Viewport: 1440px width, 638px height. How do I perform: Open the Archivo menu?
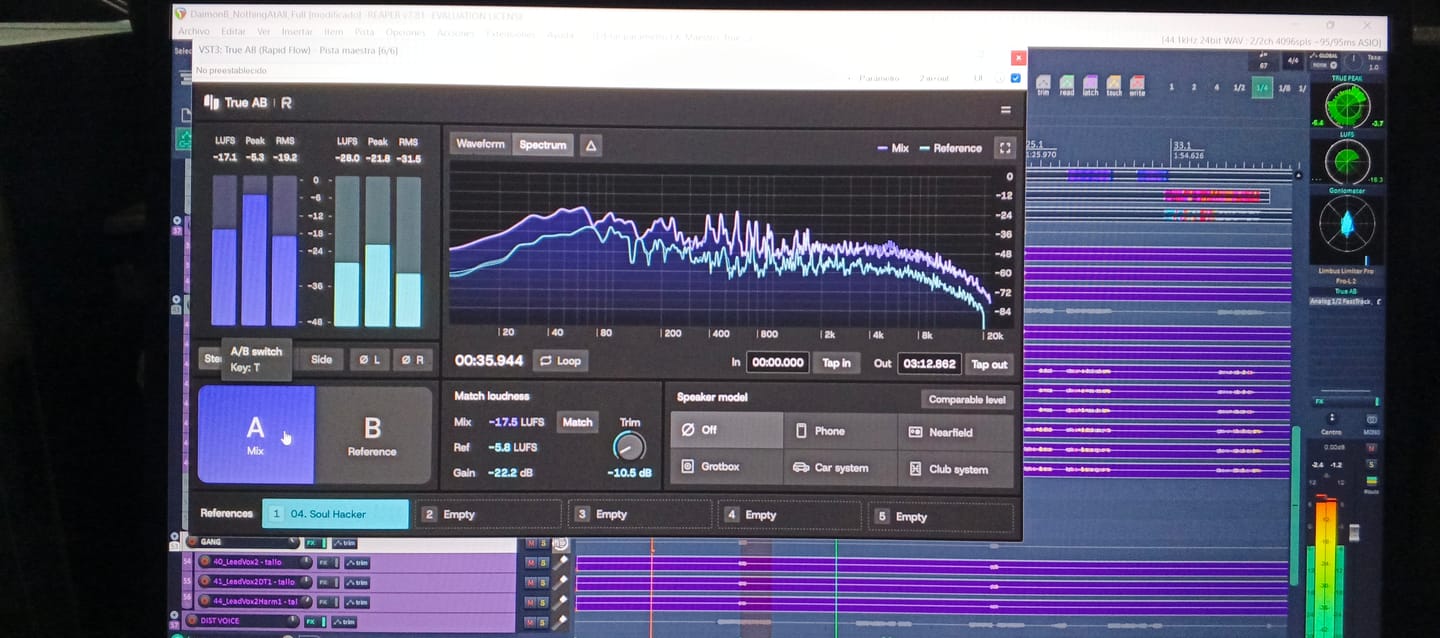point(194,32)
